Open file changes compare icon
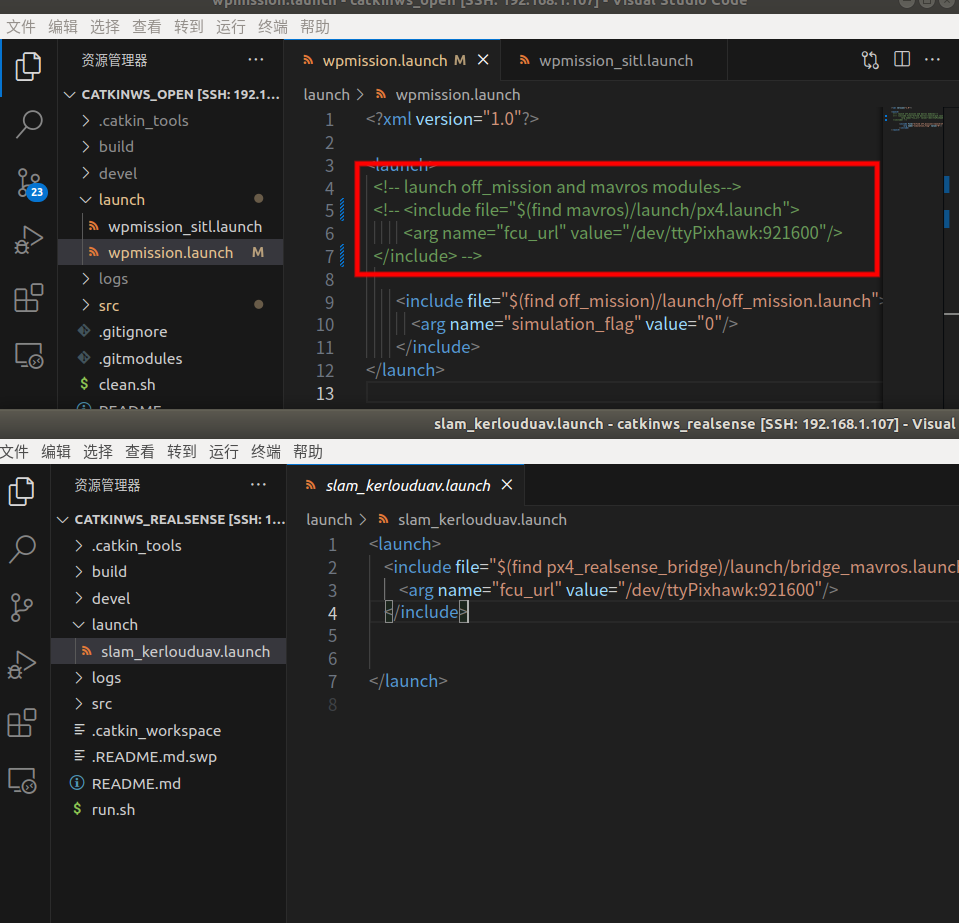The width and height of the screenshot is (959, 923). coord(870,60)
